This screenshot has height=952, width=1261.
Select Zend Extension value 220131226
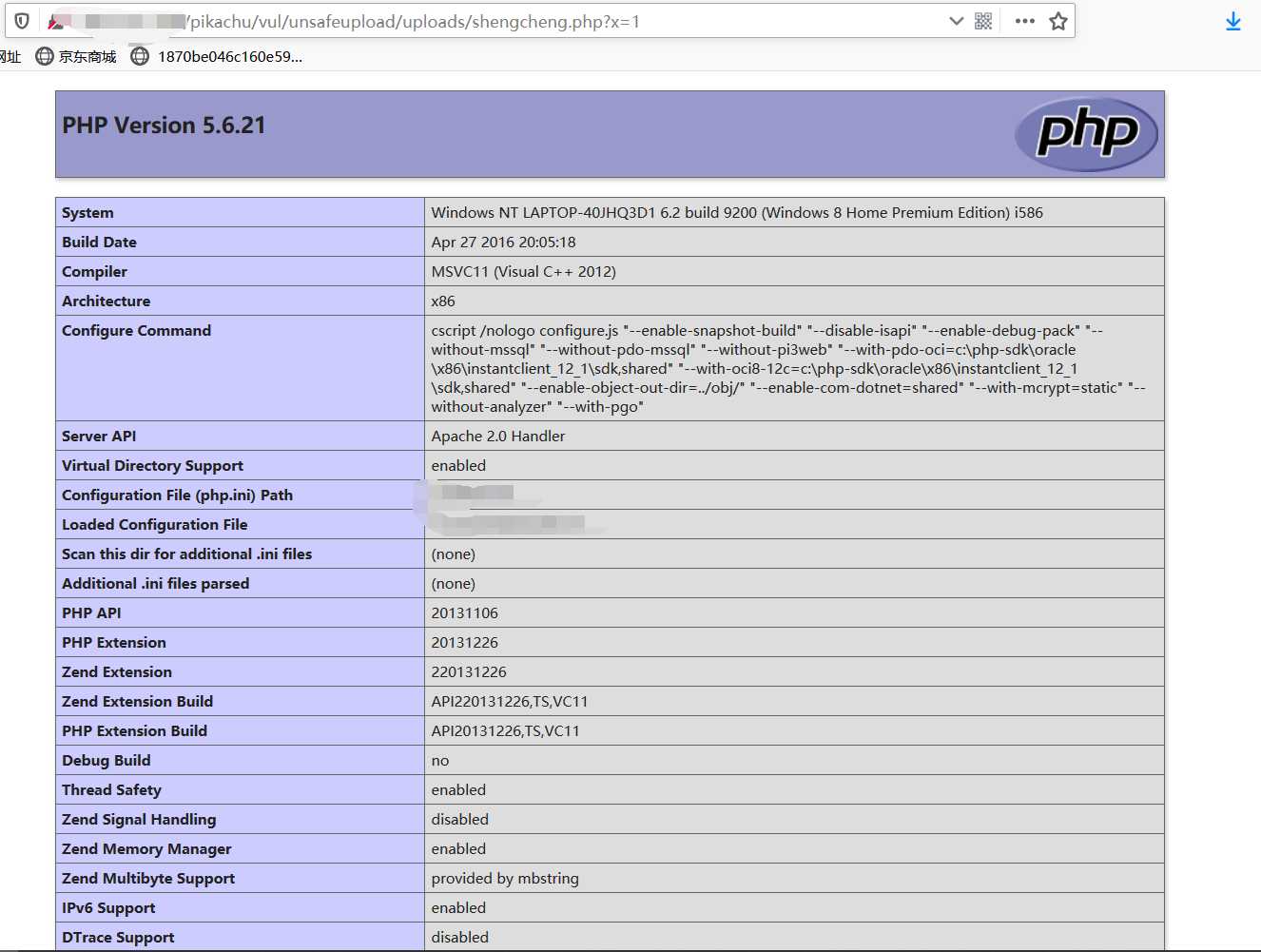tap(469, 671)
